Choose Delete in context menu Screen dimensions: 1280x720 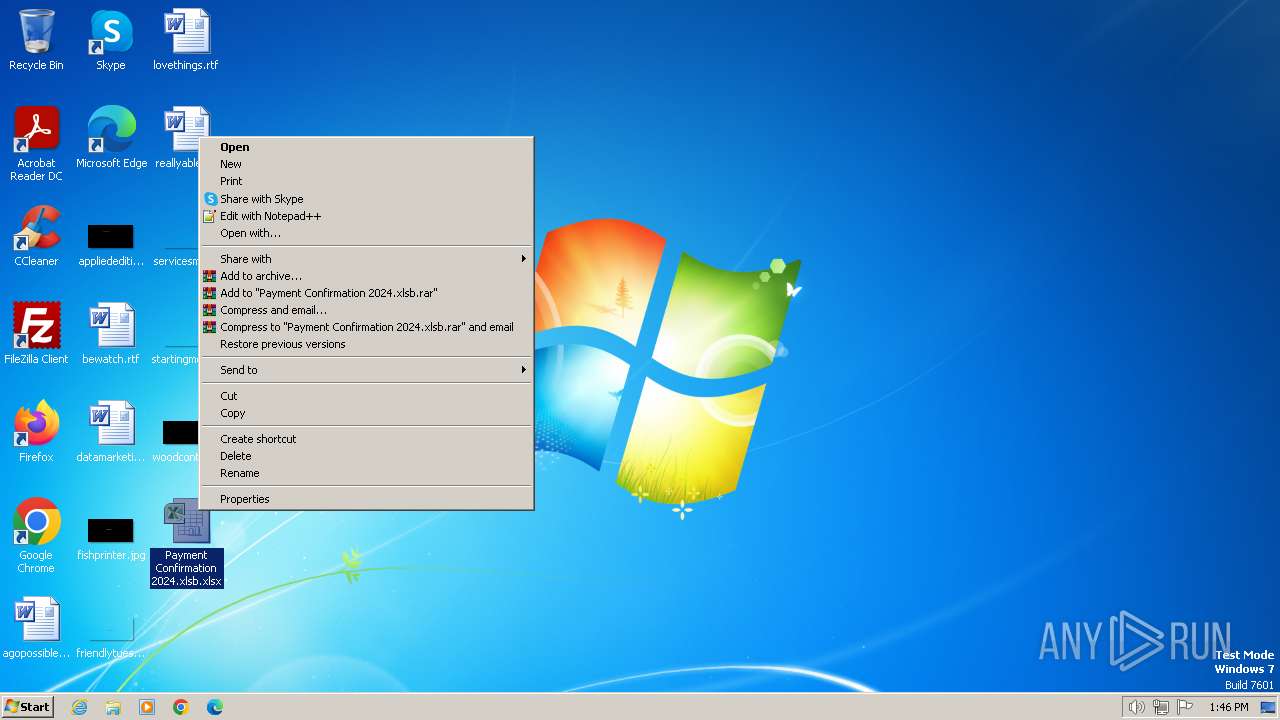tap(367, 456)
